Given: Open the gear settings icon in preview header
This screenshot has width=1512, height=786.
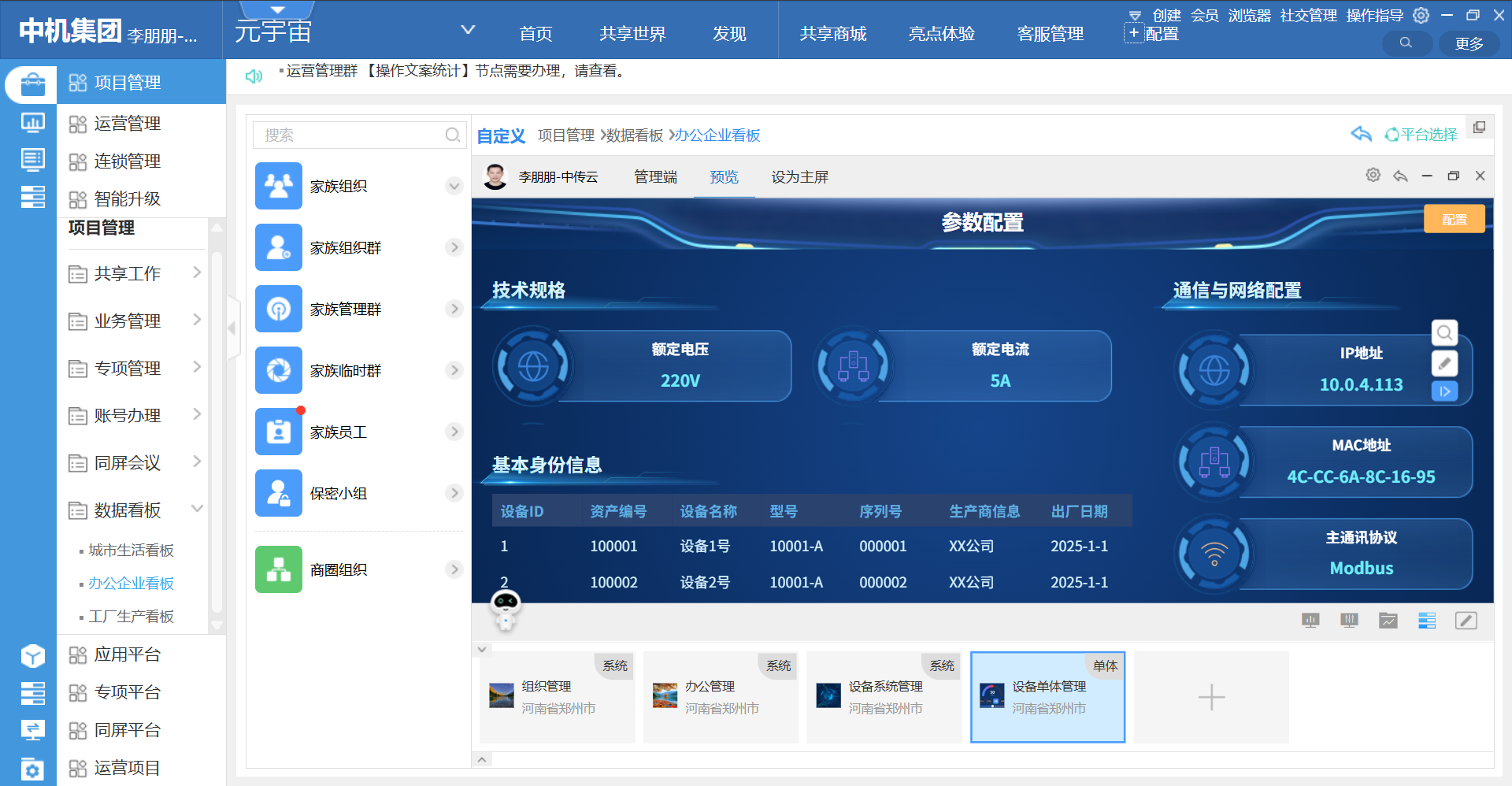Looking at the screenshot, I should (1373, 175).
